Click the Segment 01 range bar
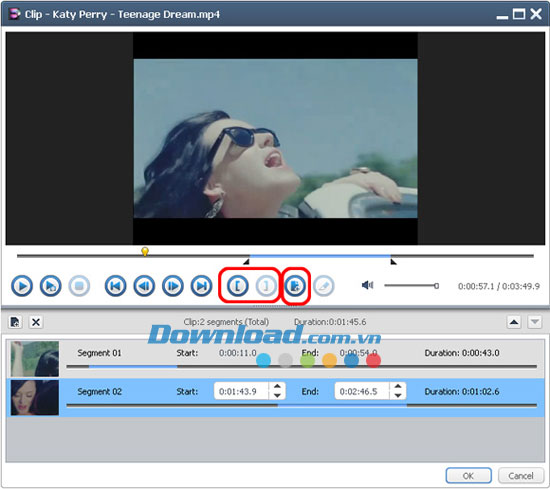This screenshot has width=550, height=489. pos(302,367)
